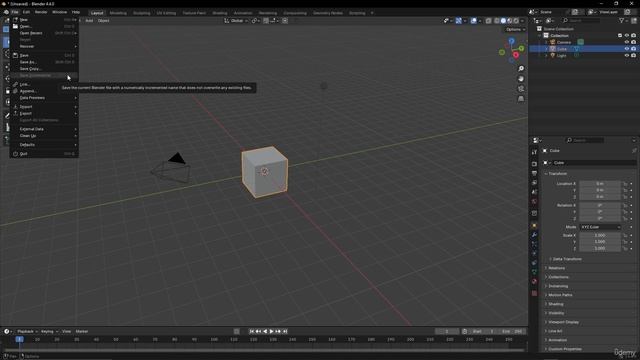Select wireframe viewport shading icon
640x360 pixels.
(x=497, y=21)
